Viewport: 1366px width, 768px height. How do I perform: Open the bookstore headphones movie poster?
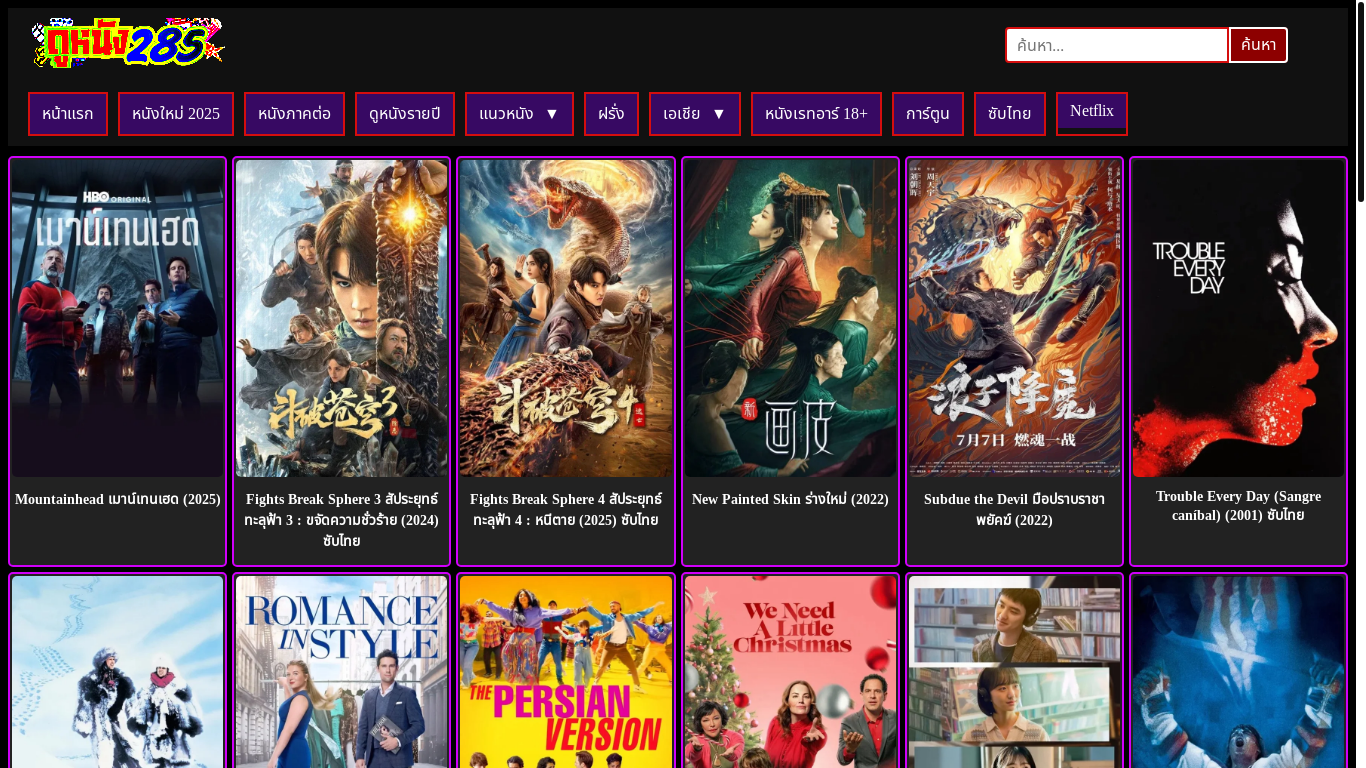[x=1015, y=672]
